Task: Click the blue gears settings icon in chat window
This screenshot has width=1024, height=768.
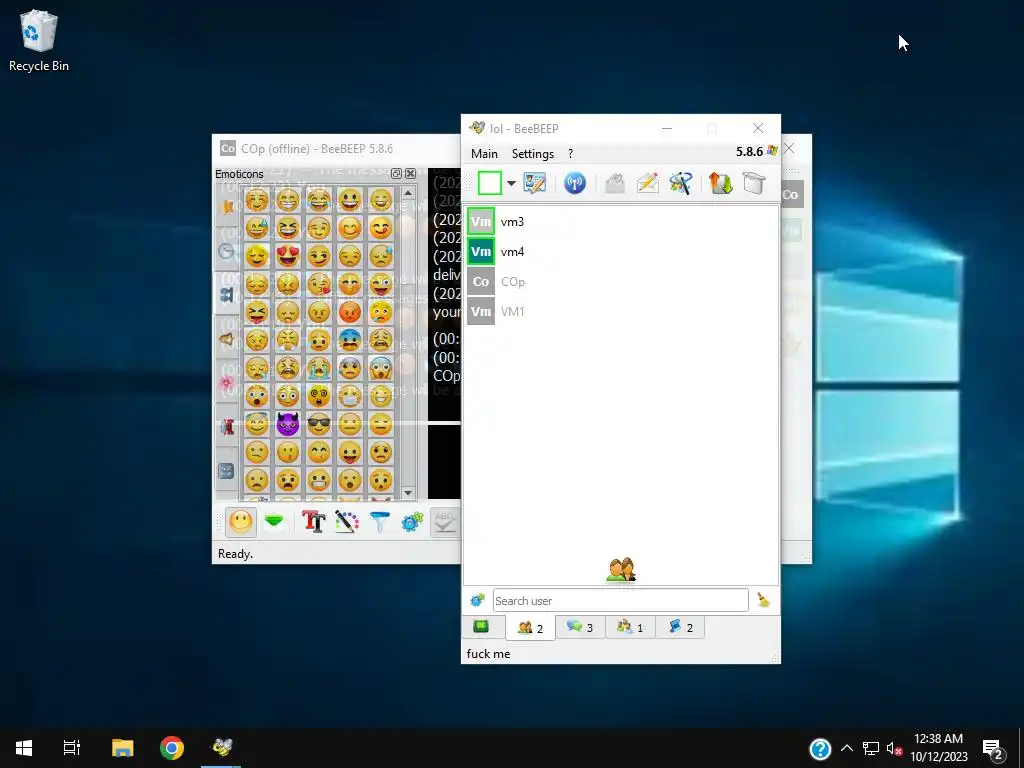Action: click(412, 521)
